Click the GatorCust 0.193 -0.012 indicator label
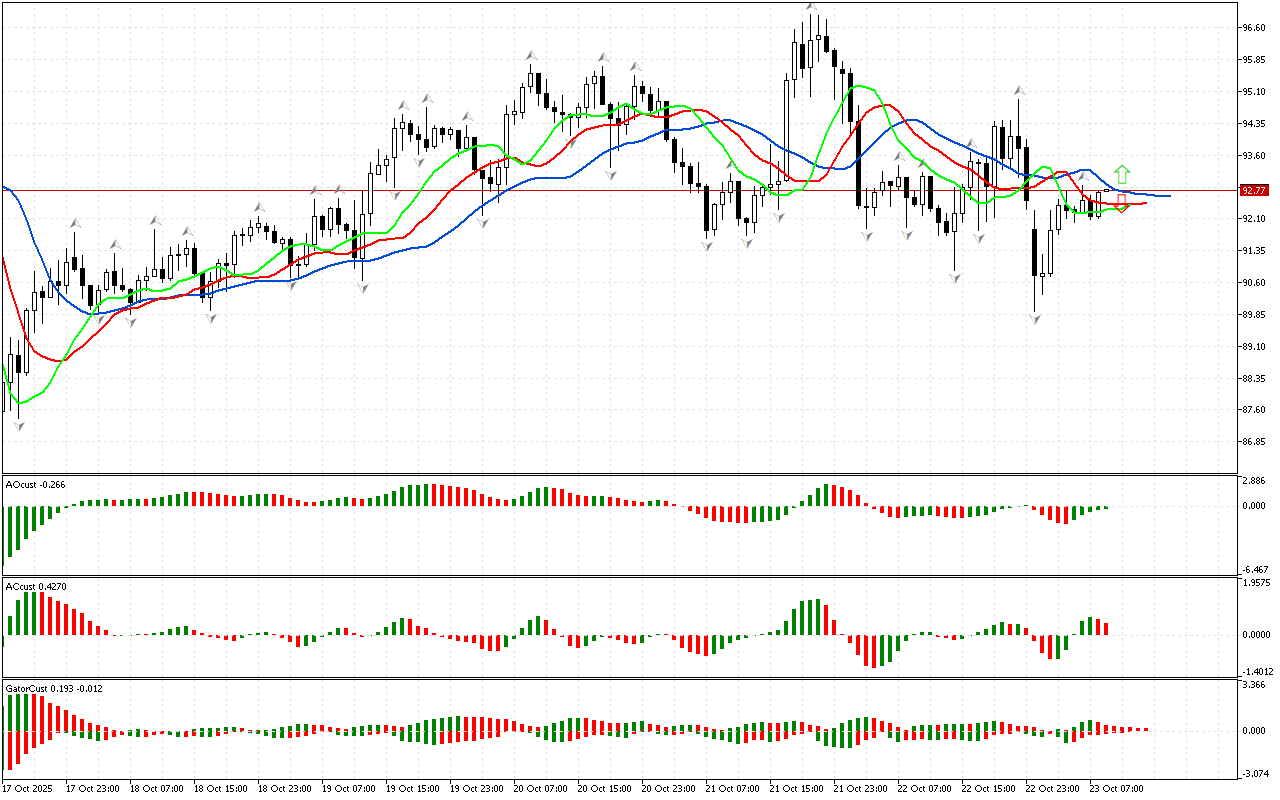This screenshot has width=1280, height=800. point(54,688)
